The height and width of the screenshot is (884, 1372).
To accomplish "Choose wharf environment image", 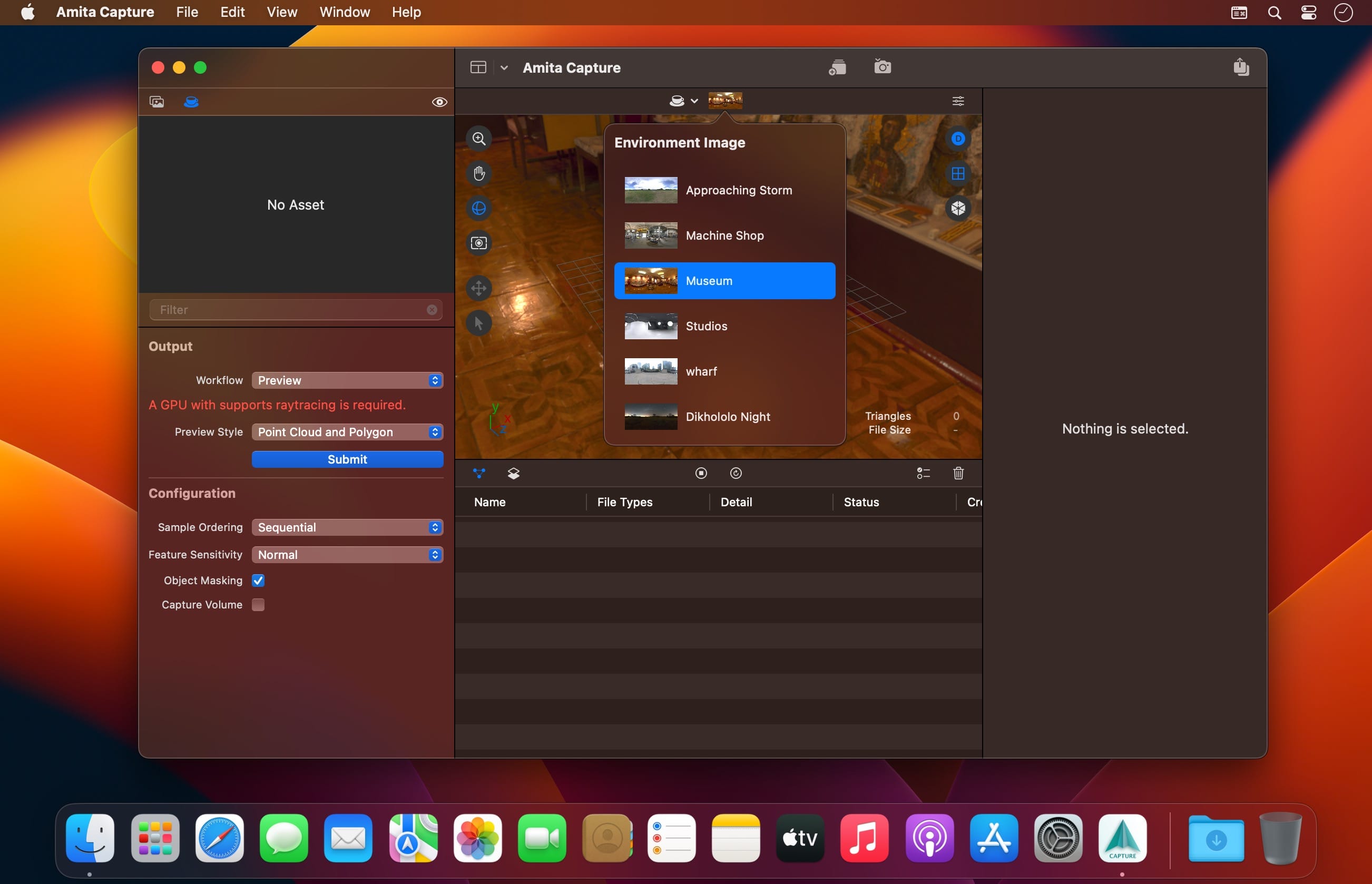I will point(724,371).
